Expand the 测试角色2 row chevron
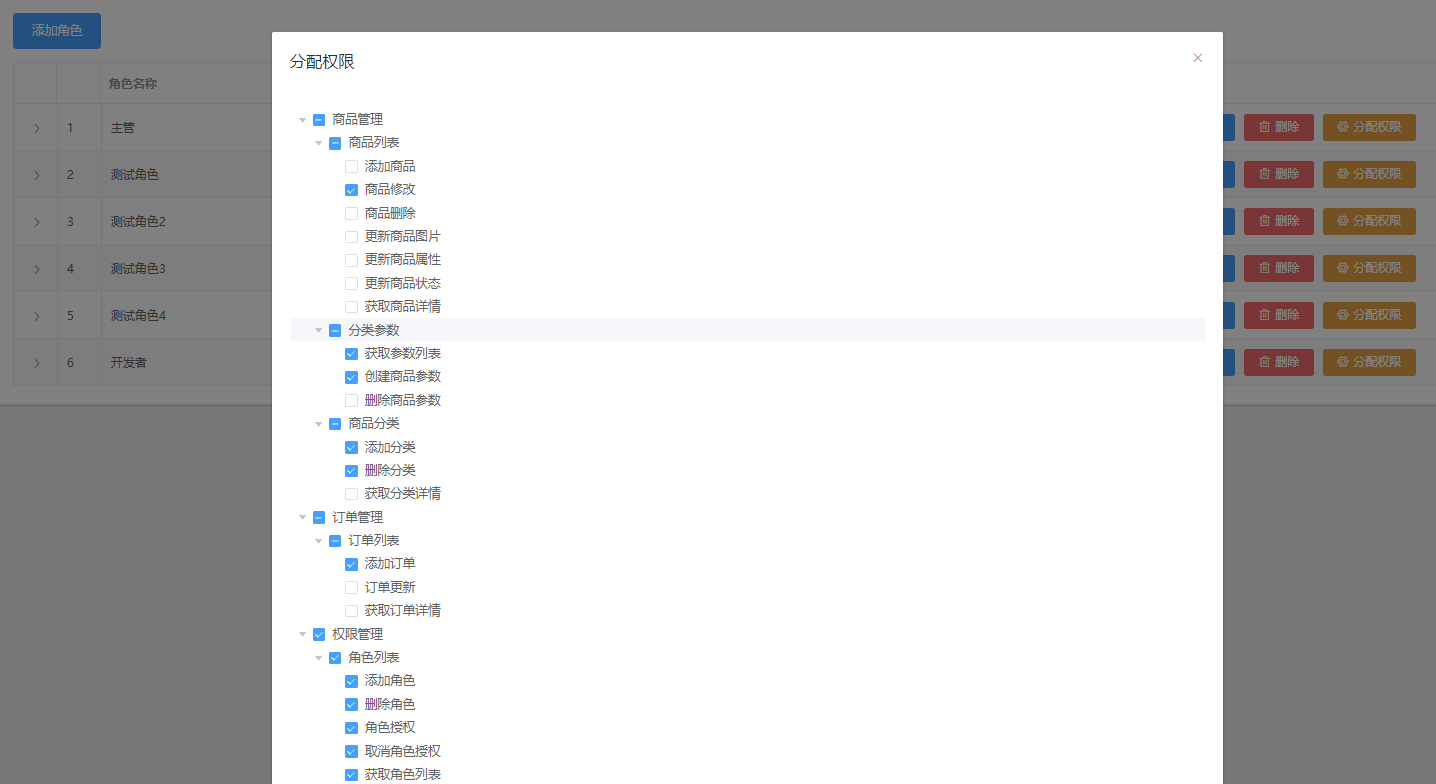1436x784 pixels. (36, 222)
